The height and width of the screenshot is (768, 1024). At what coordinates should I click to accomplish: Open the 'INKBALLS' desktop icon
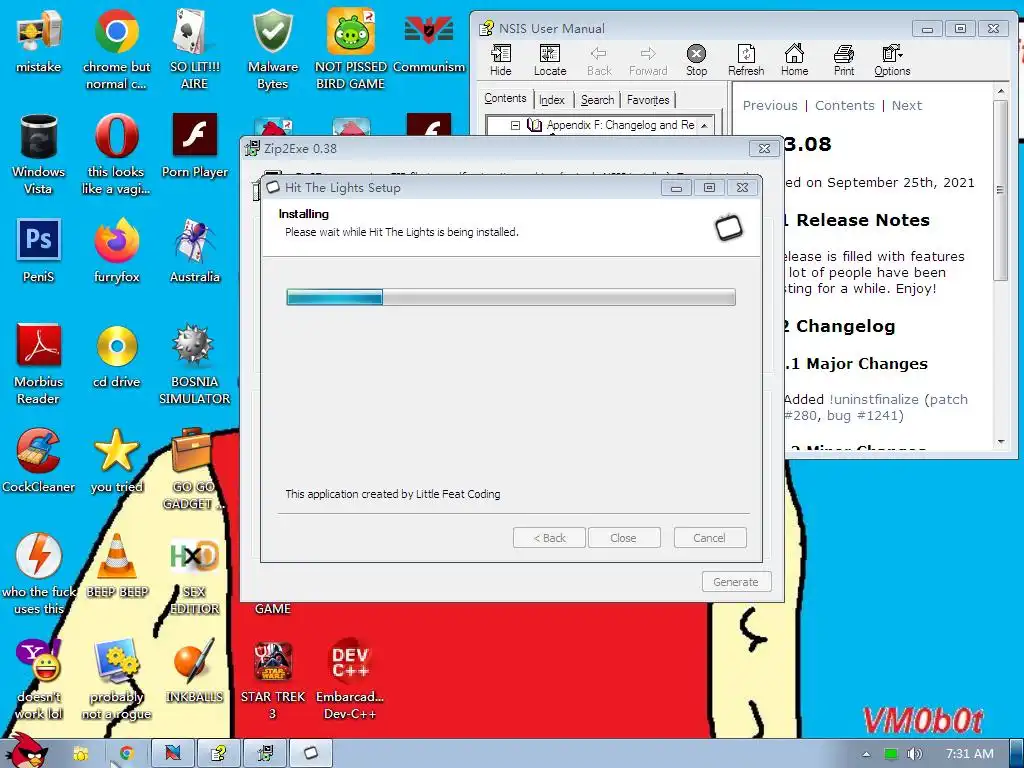point(194,671)
